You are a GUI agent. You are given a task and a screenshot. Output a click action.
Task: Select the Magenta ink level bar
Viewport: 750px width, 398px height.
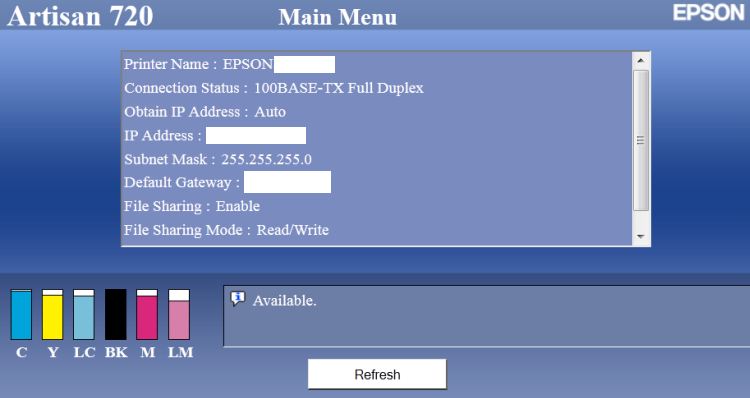coord(147,314)
